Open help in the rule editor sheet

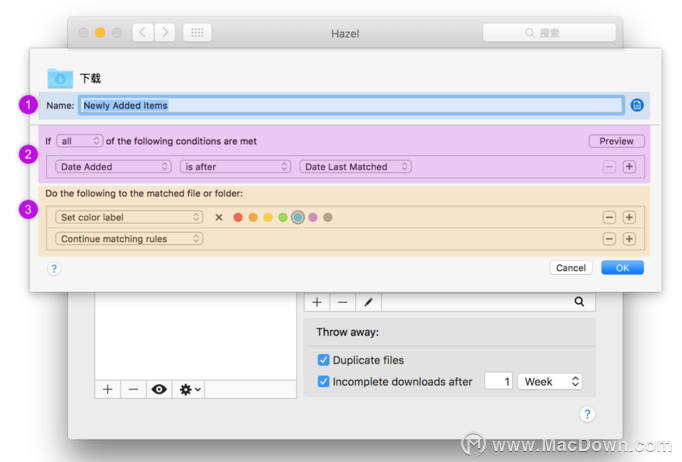click(x=54, y=269)
